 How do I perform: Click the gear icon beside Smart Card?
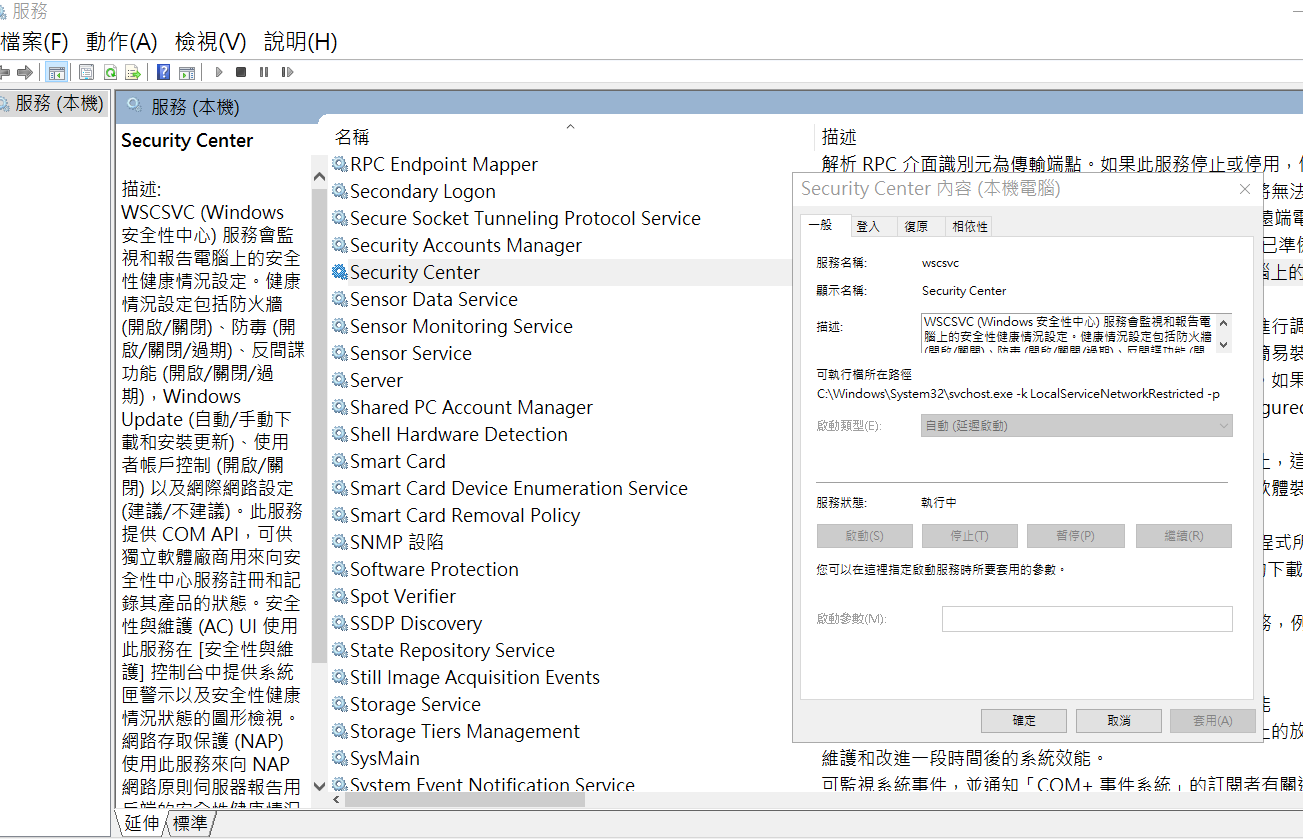pos(340,461)
